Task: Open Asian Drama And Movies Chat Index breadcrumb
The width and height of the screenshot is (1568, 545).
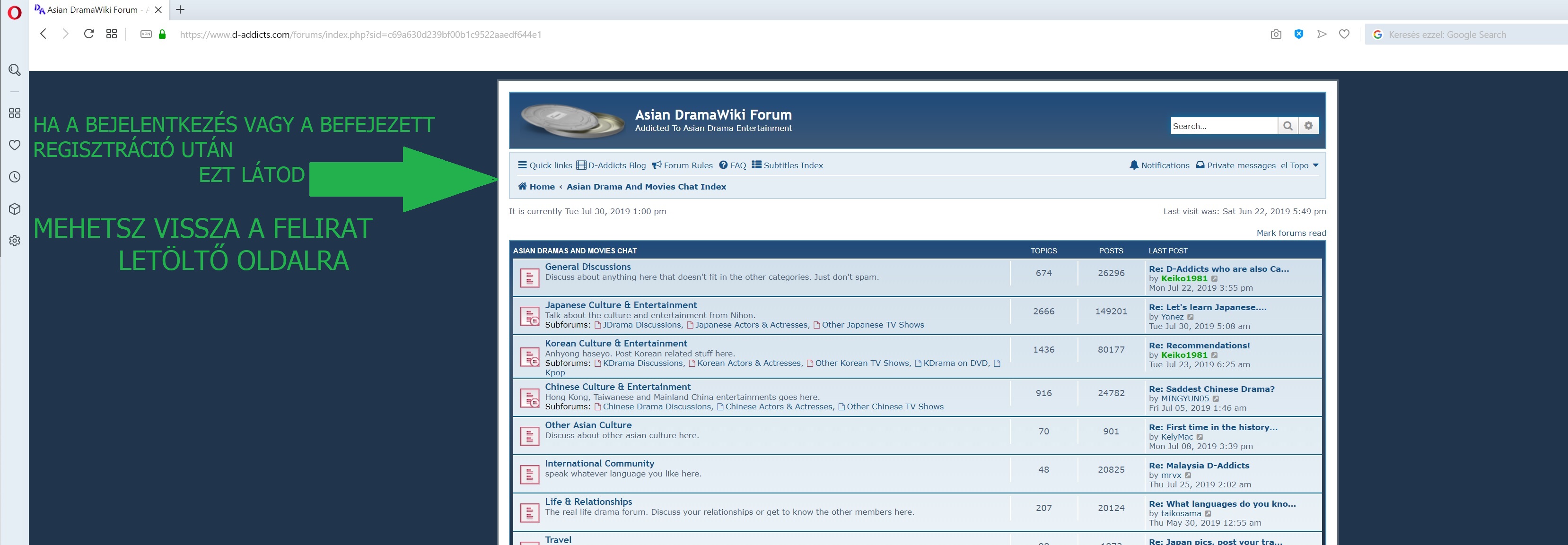Action: (647, 187)
